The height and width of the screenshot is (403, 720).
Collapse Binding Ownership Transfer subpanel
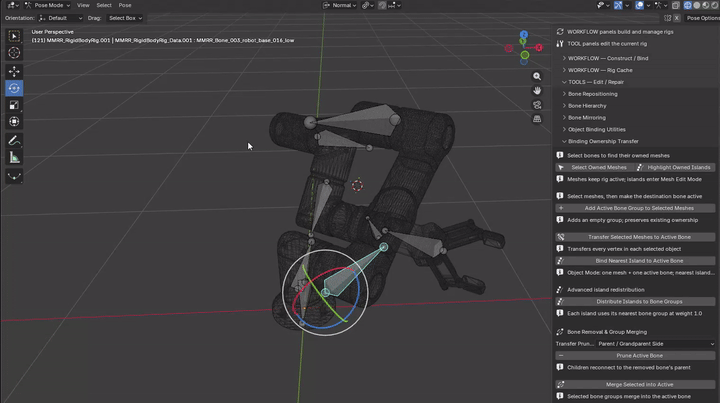tap(603, 141)
